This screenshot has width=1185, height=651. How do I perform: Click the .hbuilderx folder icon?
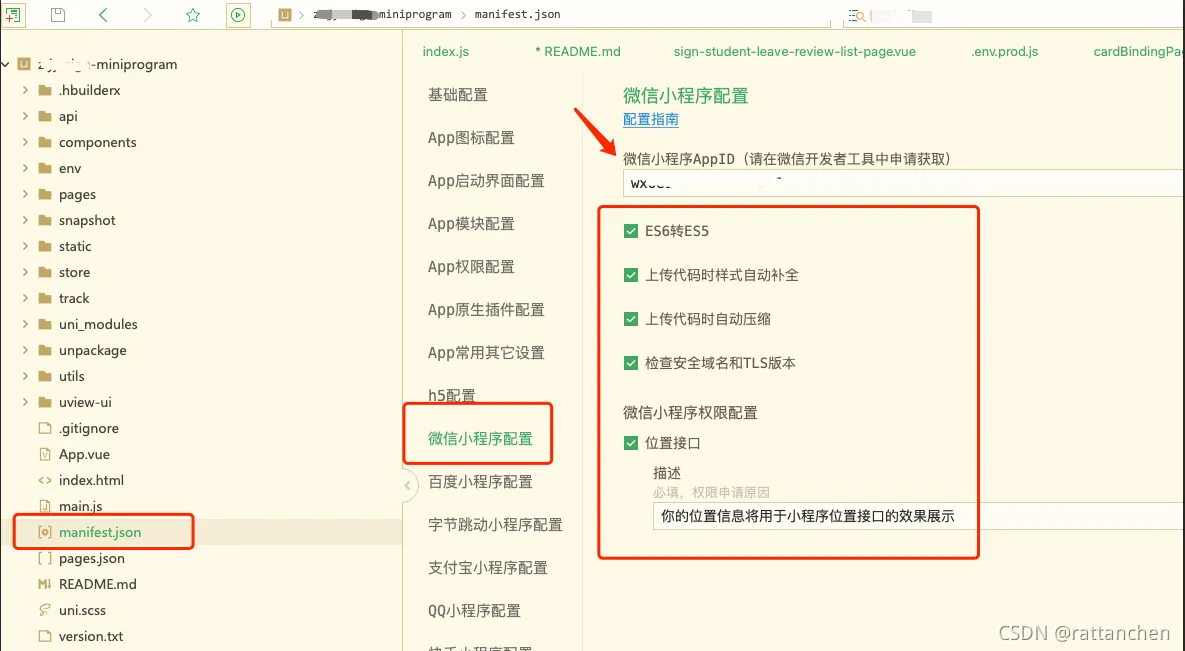pos(45,90)
